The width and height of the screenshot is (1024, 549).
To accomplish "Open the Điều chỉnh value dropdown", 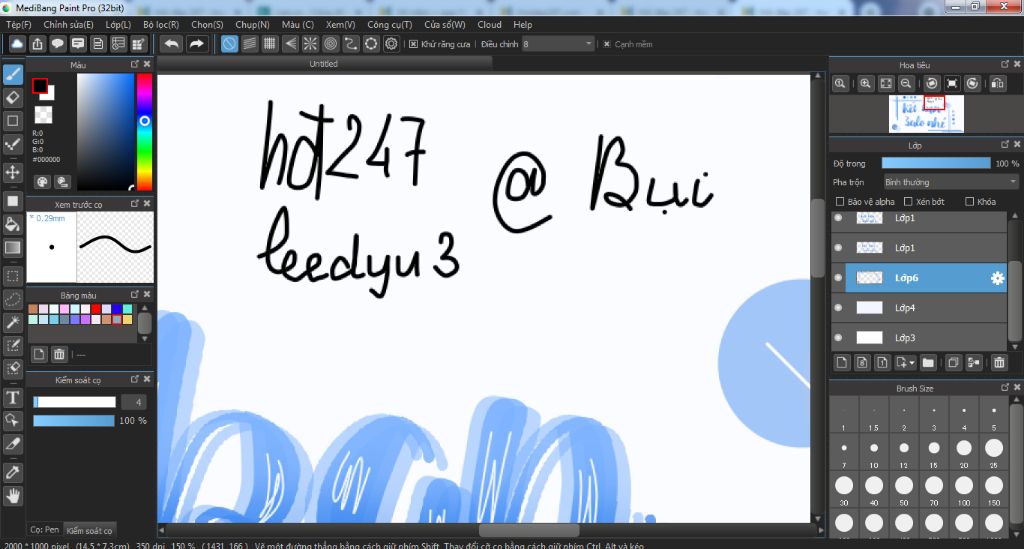I will (x=558, y=44).
